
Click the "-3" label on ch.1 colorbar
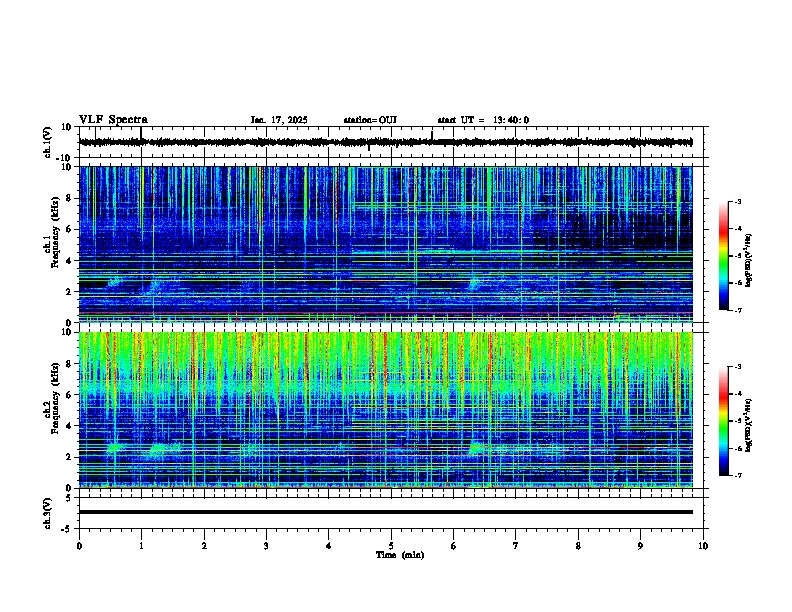pyautogui.click(x=738, y=201)
